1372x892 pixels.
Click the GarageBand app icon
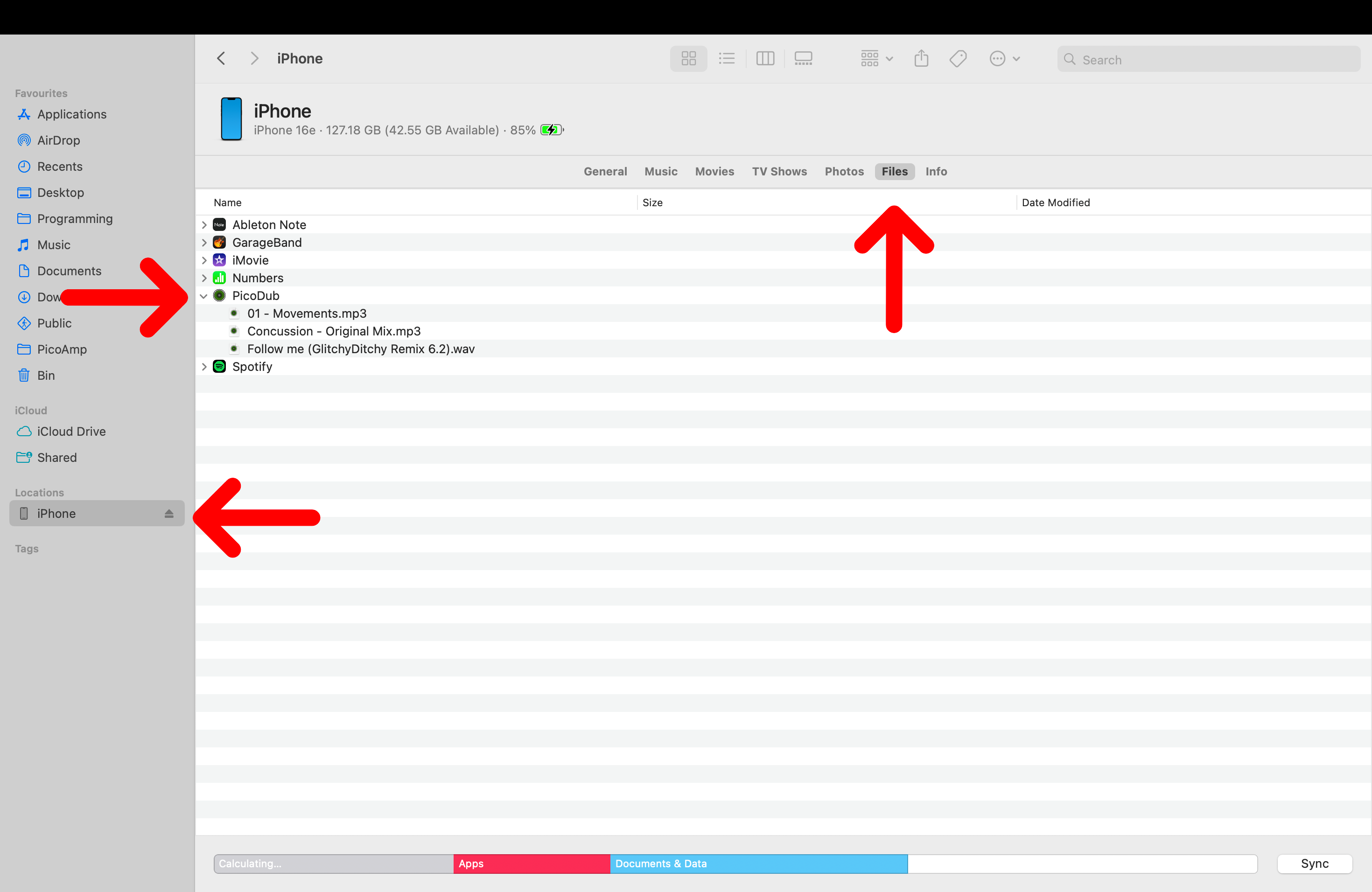click(219, 243)
